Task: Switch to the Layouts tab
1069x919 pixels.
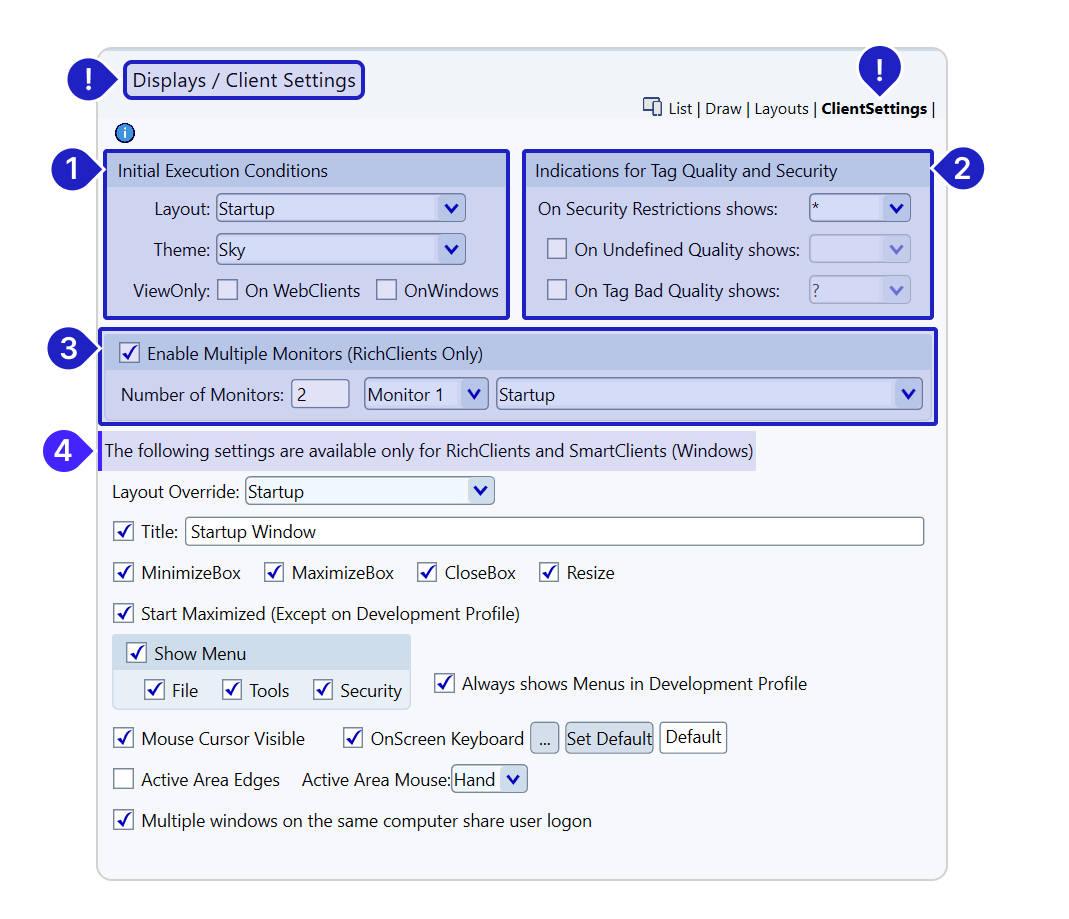Action: pyautogui.click(x=781, y=109)
